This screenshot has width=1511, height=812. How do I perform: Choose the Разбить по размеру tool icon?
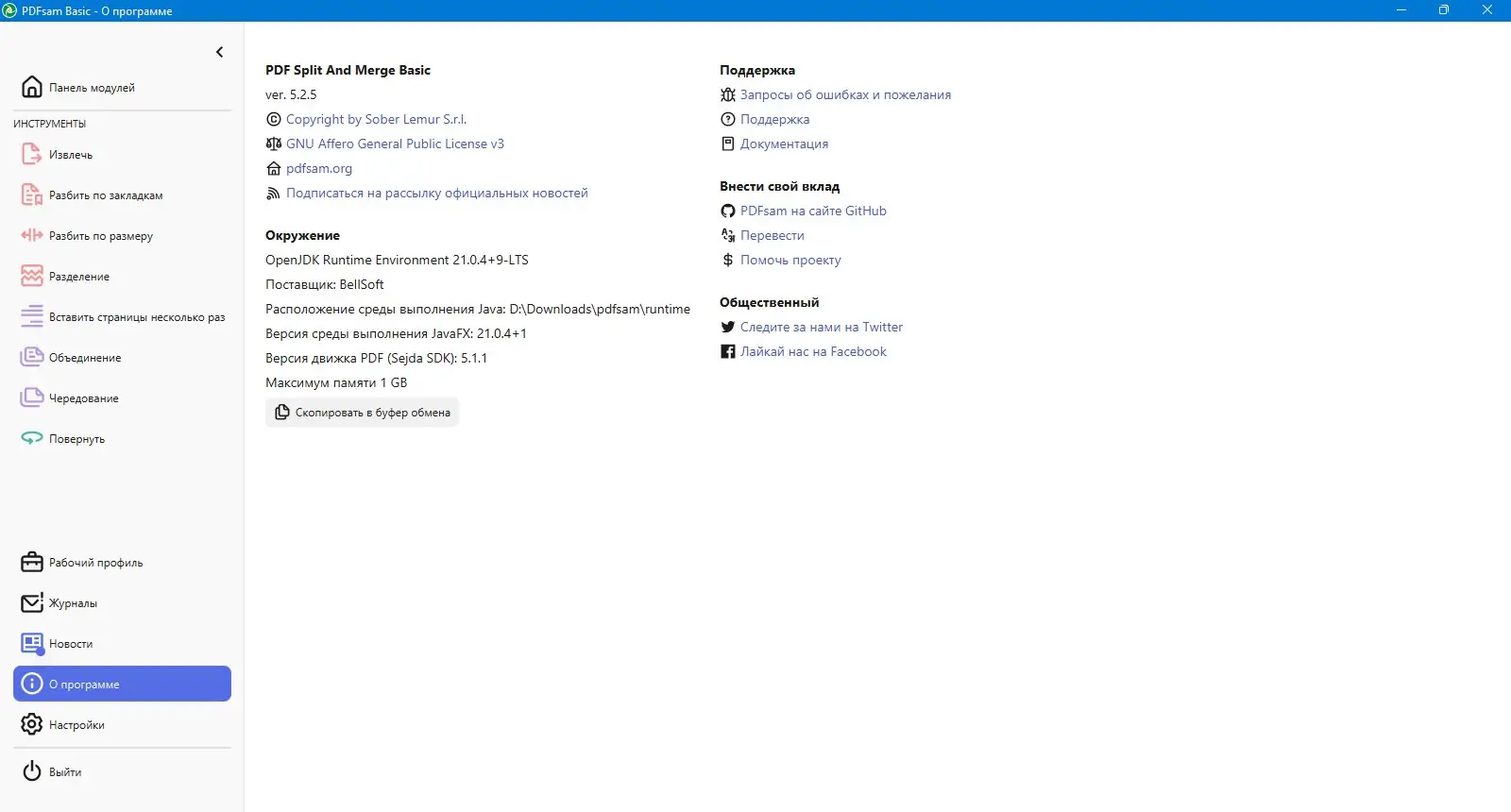[x=32, y=235]
